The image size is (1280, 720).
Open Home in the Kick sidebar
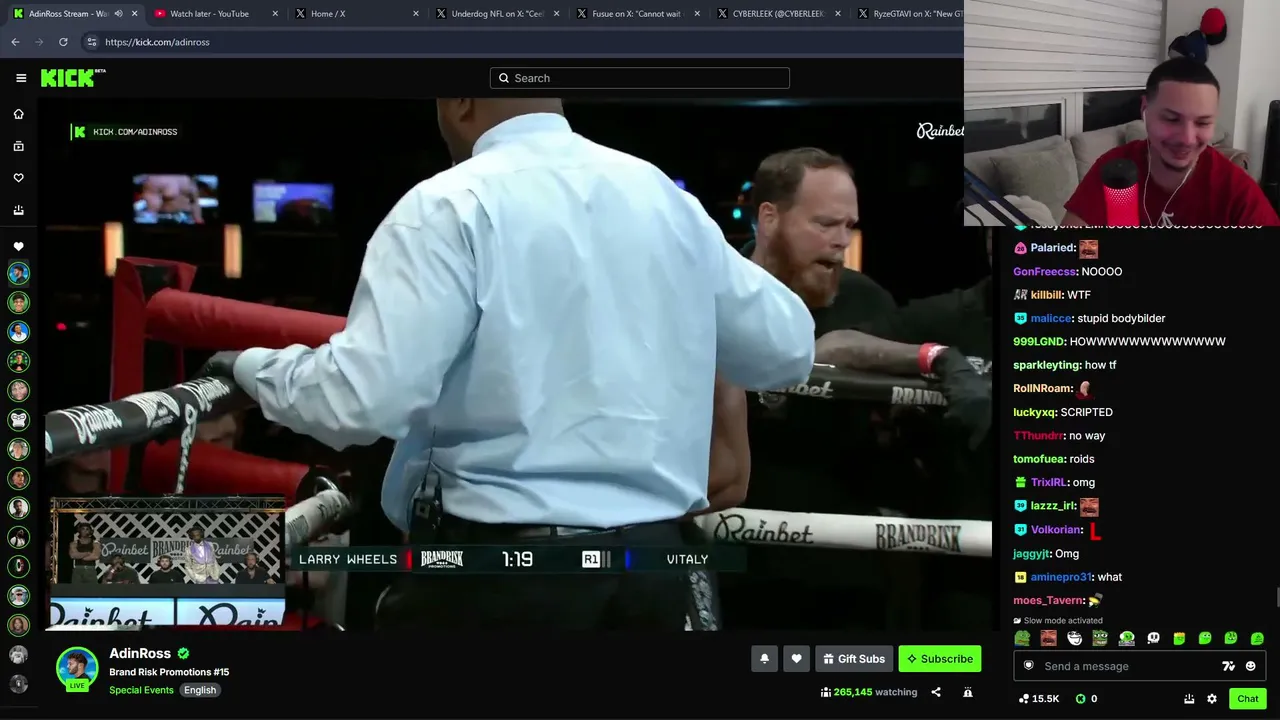18,114
